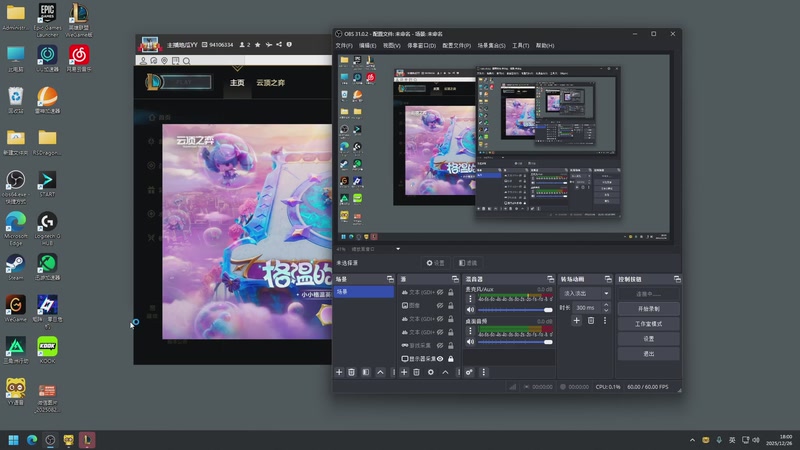
Task: Open 停靠窗口(D) menu in OBS
Action: coord(421,45)
